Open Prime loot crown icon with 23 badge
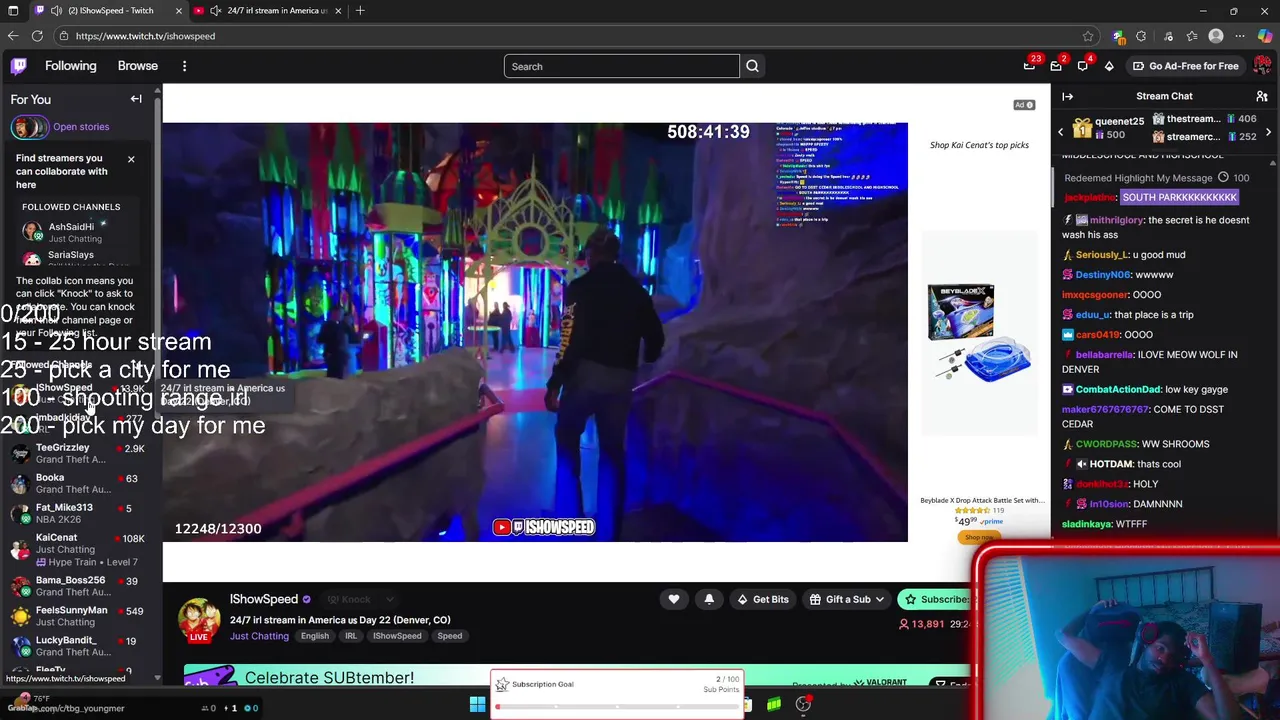Image resolution: width=1280 pixels, height=720 pixels. click(x=1029, y=66)
